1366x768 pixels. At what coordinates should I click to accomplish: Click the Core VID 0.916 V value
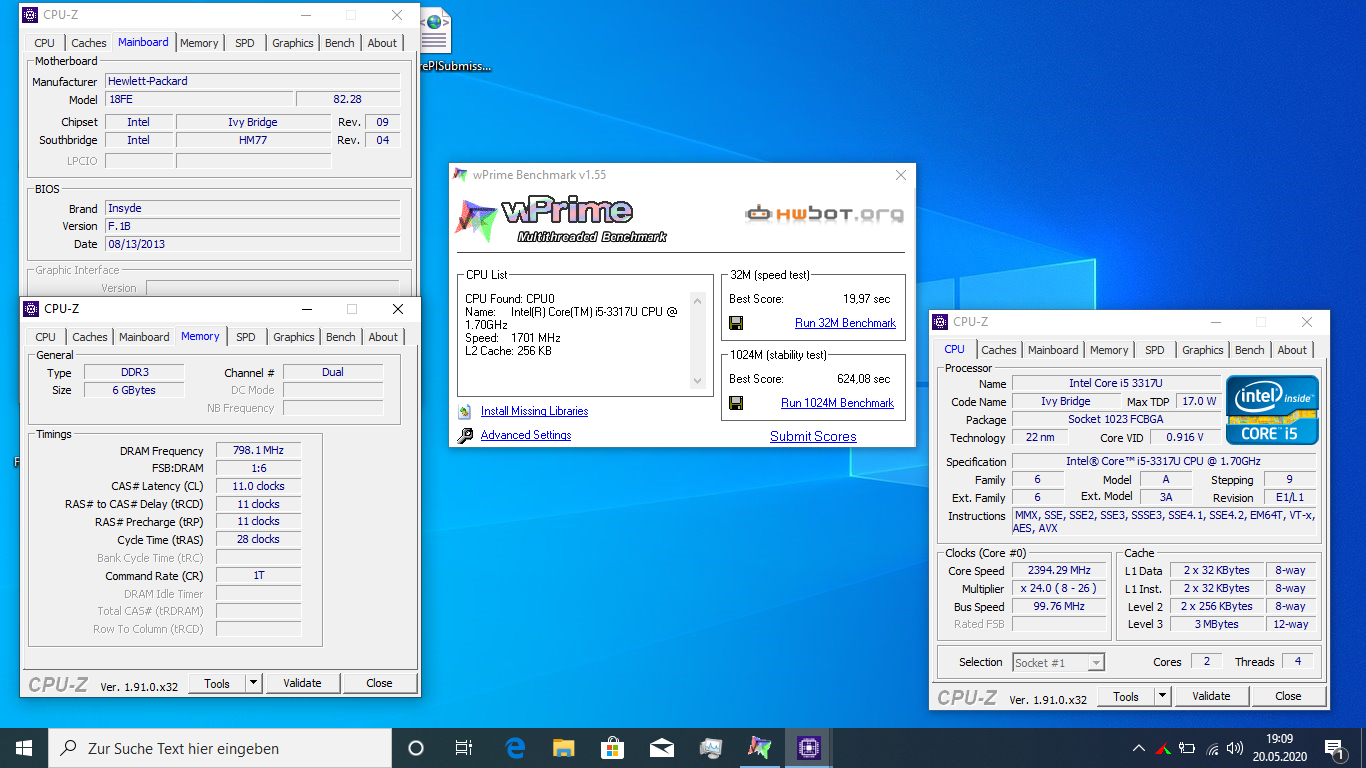tap(1184, 438)
